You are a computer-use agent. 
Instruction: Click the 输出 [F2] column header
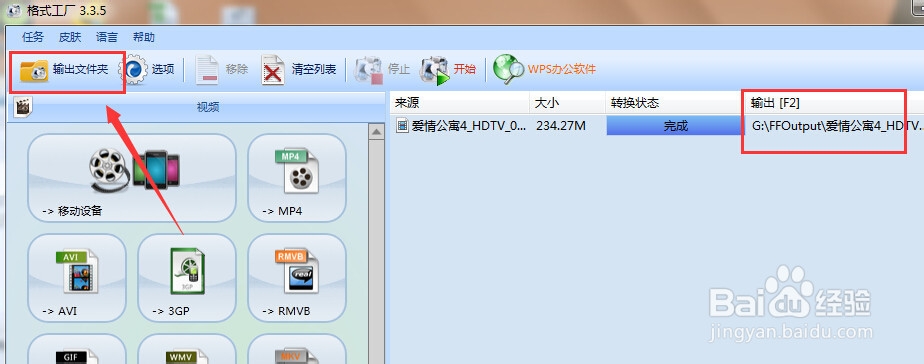(834, 103)
